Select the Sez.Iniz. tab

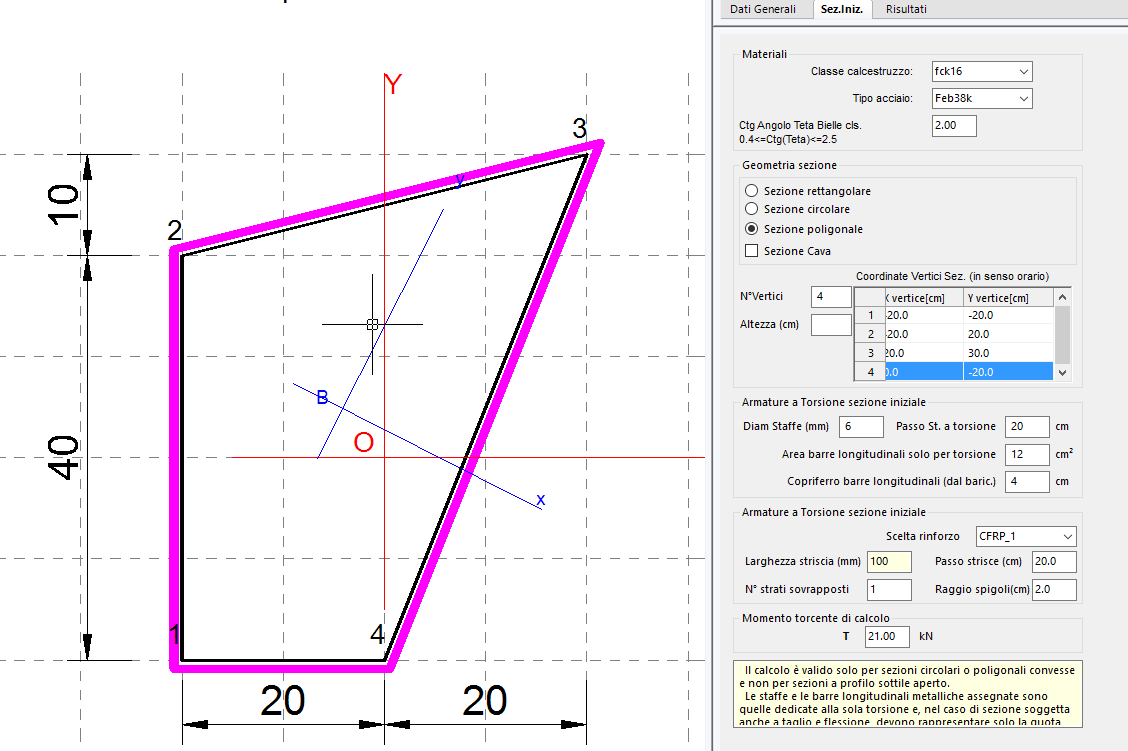(x=842, y=9)
